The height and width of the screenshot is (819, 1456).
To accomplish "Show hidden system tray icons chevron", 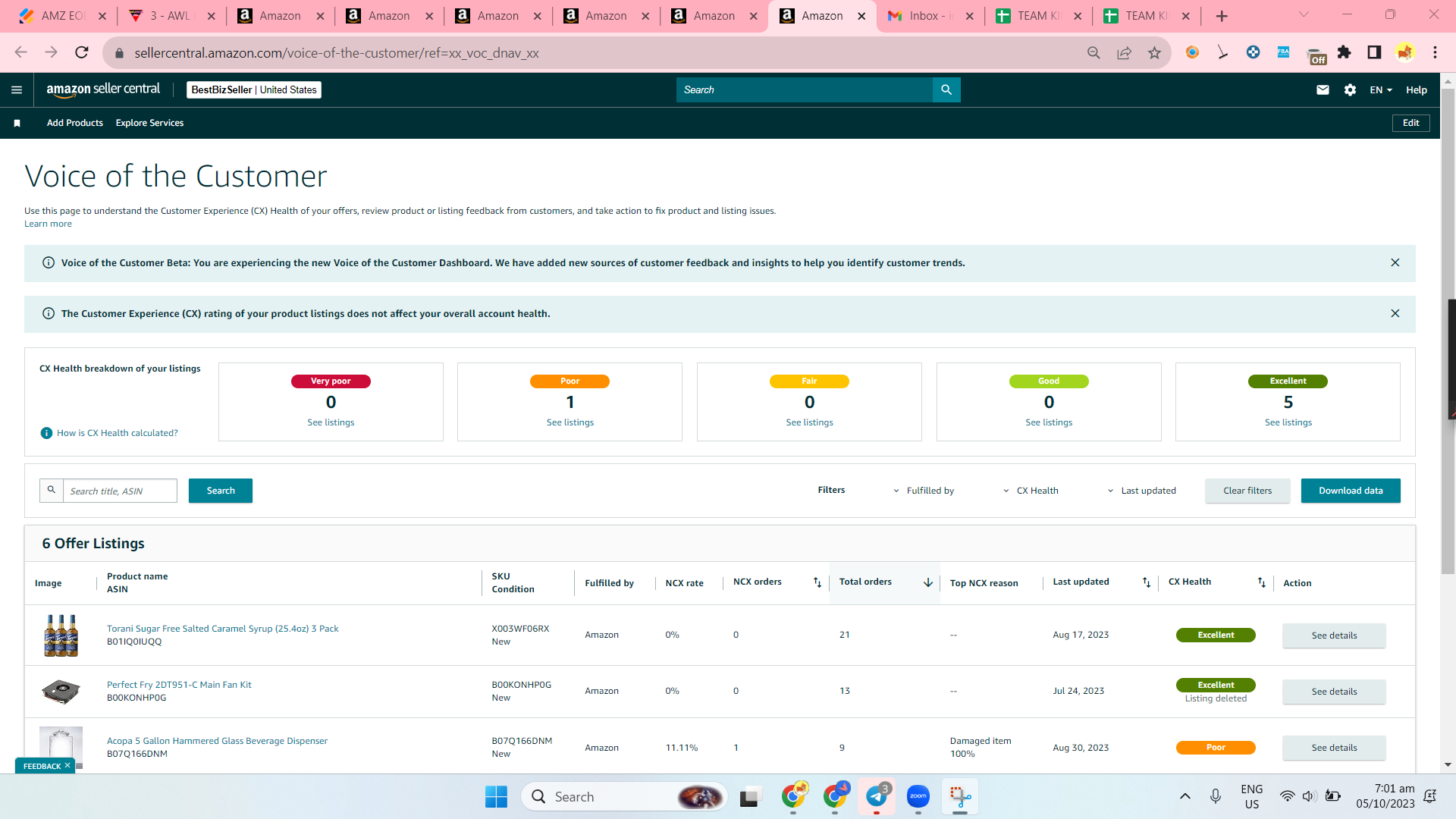I will pyautogui.click(x=1185, y=796).
